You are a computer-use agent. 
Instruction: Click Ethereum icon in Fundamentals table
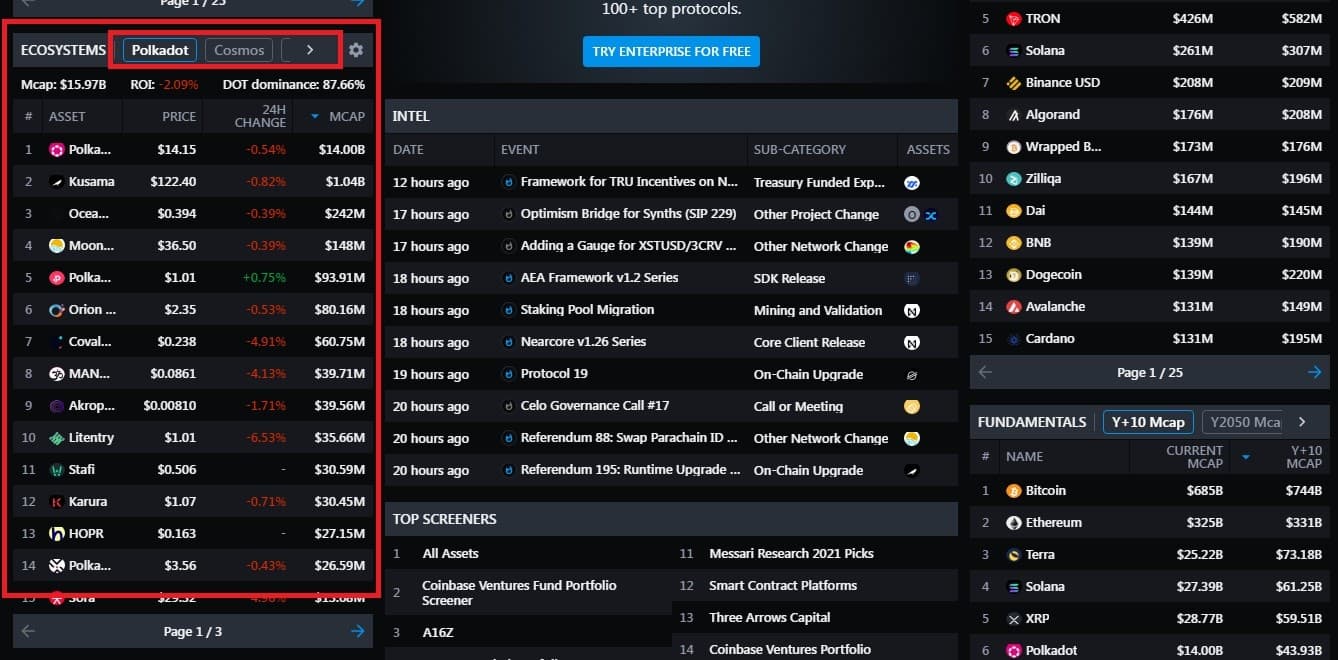[1014, 523]
